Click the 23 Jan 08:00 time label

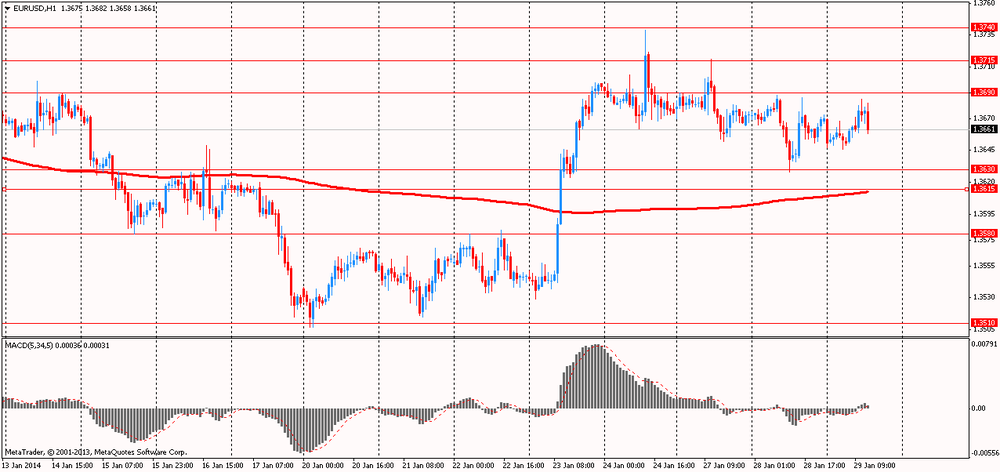coord(573,466)
